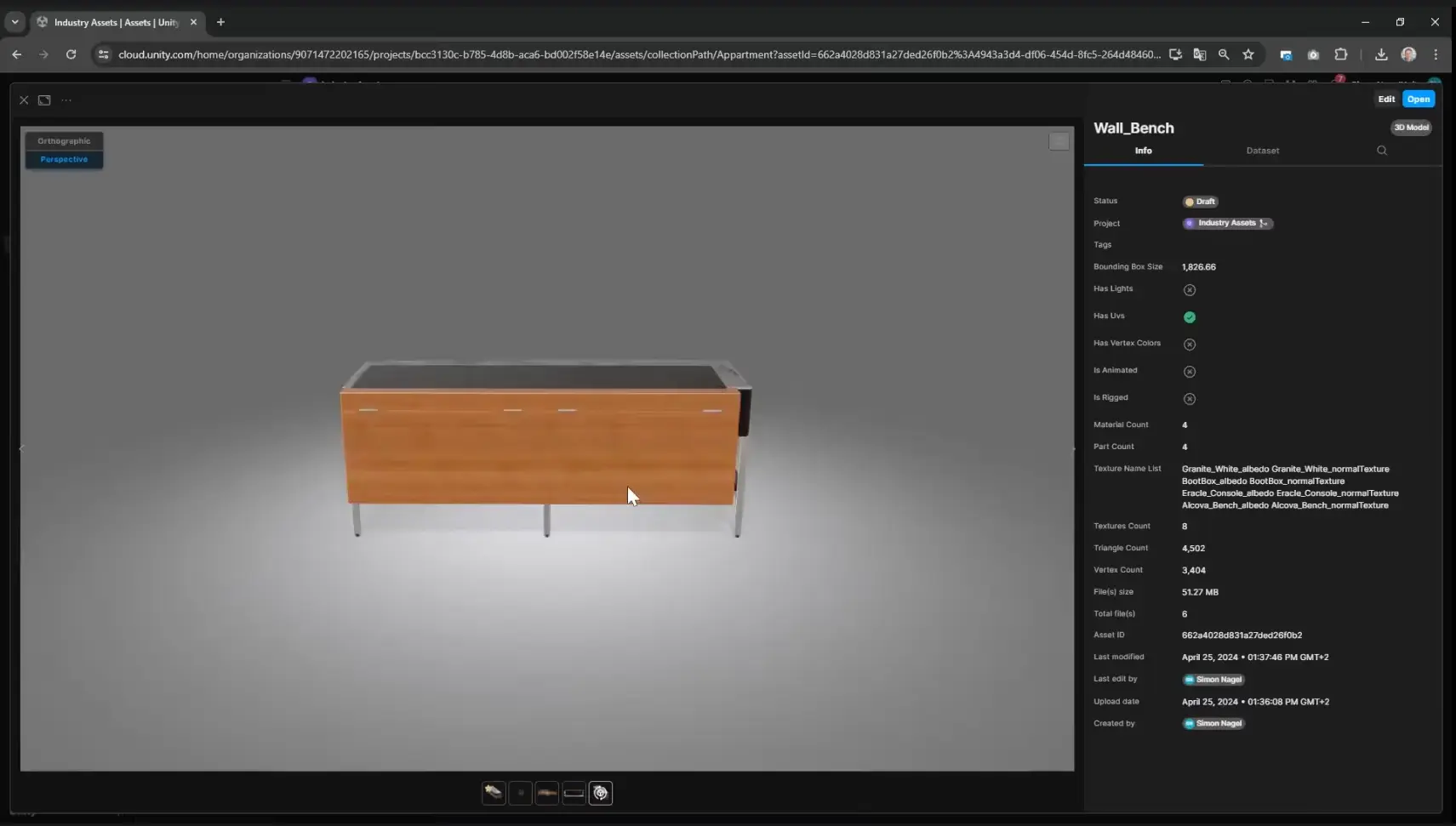Open the three-dot options menu in the viewer
The width and height of the screenshot is (1456, 826).
(66, 100)
